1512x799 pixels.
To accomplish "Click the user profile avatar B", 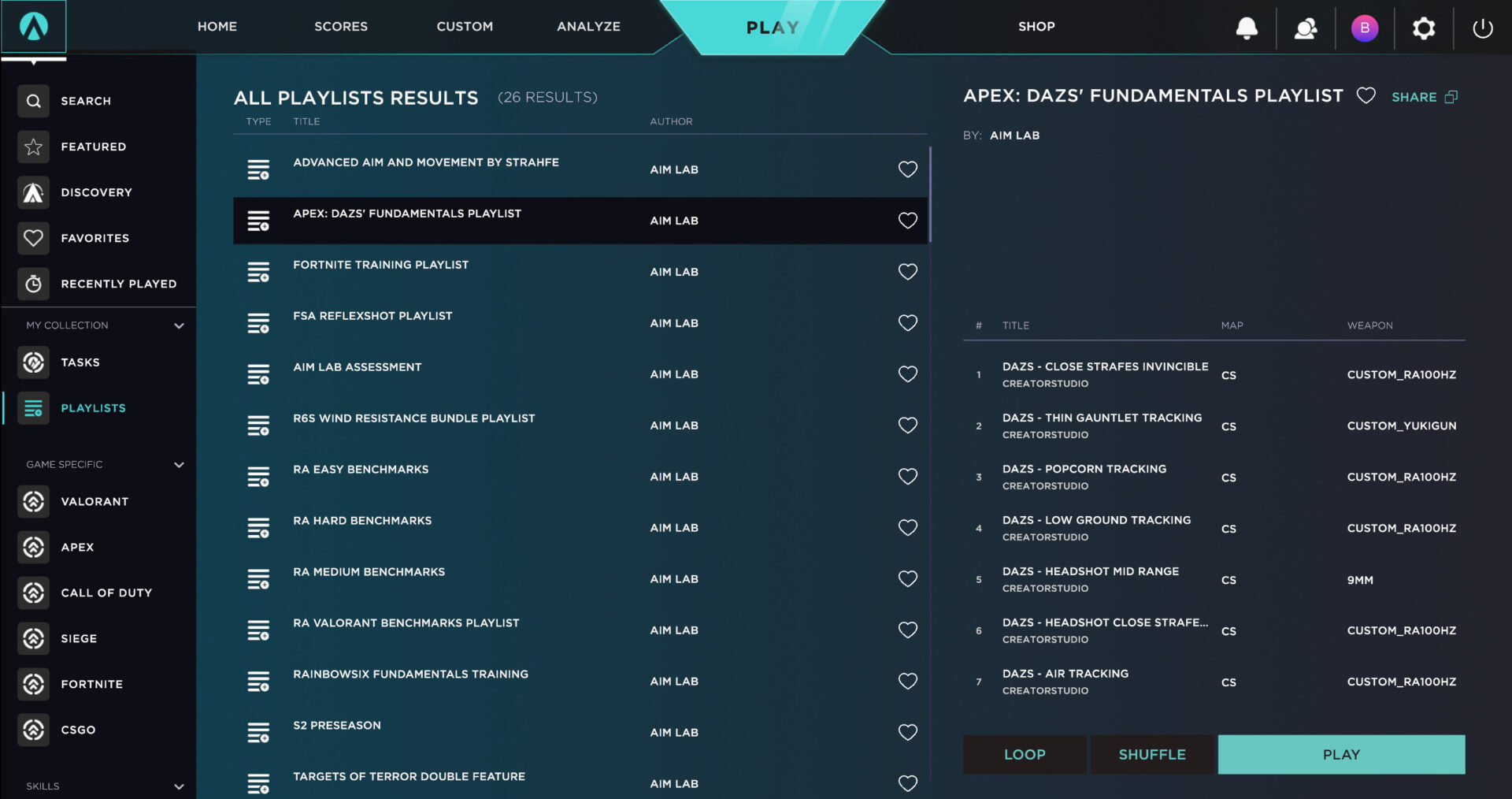I will 1364,28.
